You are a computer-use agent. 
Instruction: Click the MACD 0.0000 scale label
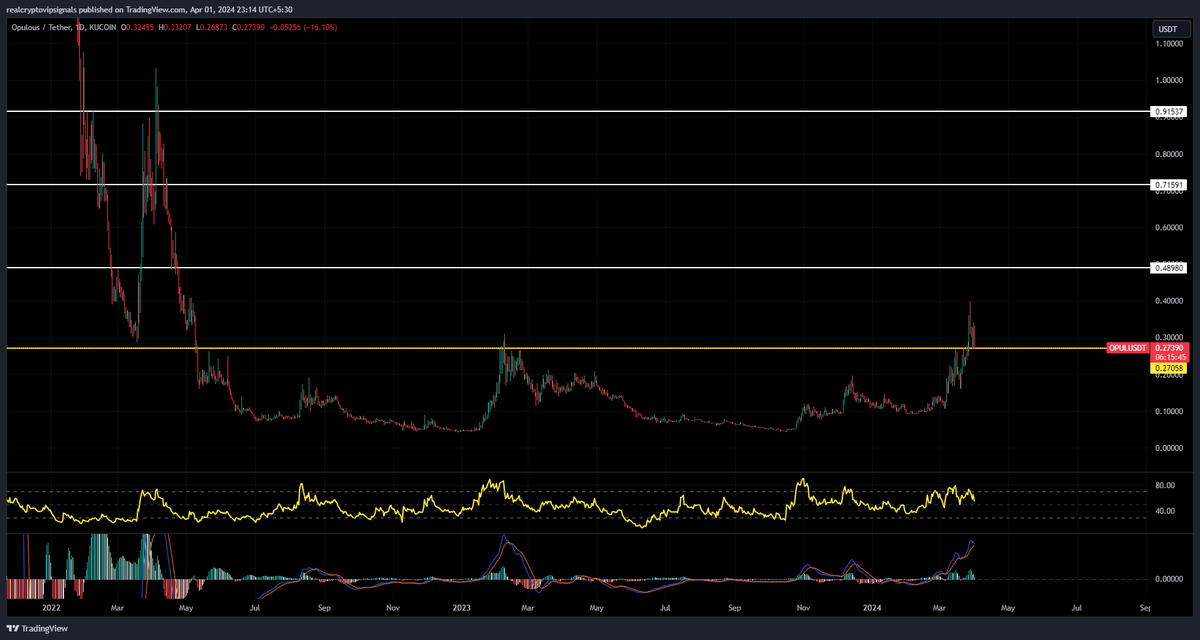[1167, 579]
